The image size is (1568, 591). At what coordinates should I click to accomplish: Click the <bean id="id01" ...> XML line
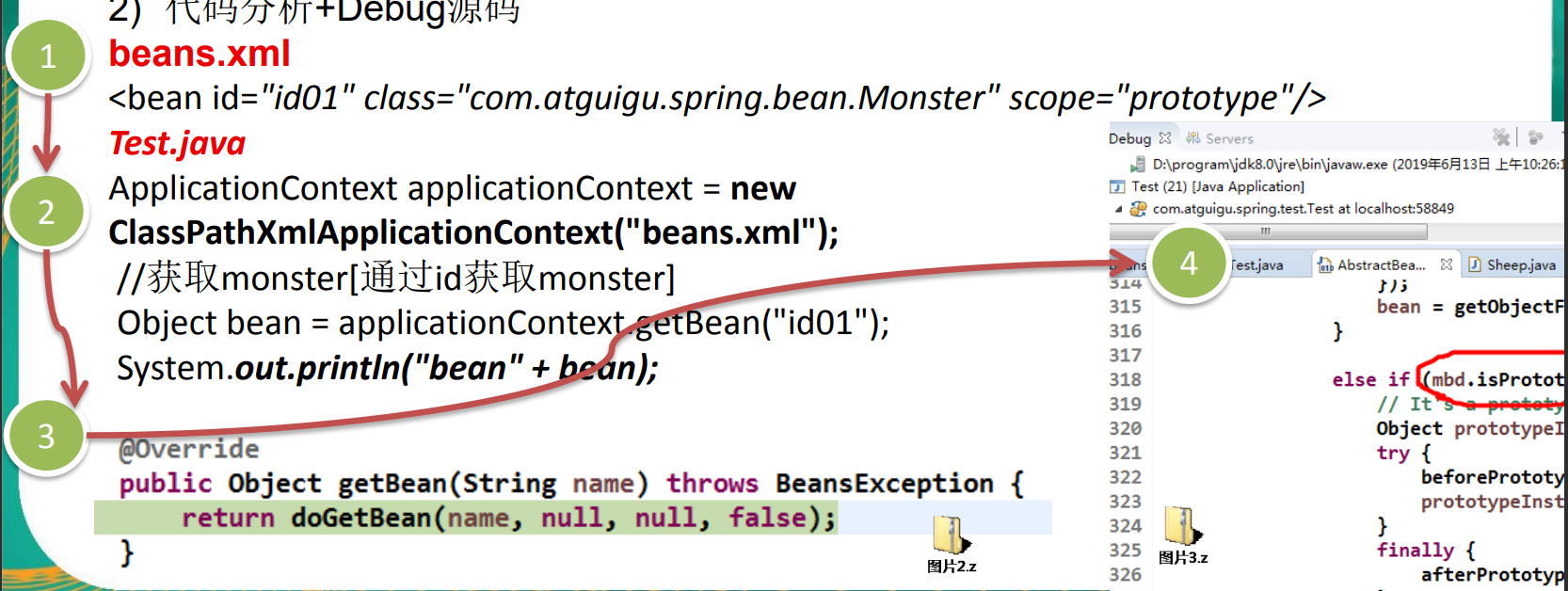coord(717,98)
